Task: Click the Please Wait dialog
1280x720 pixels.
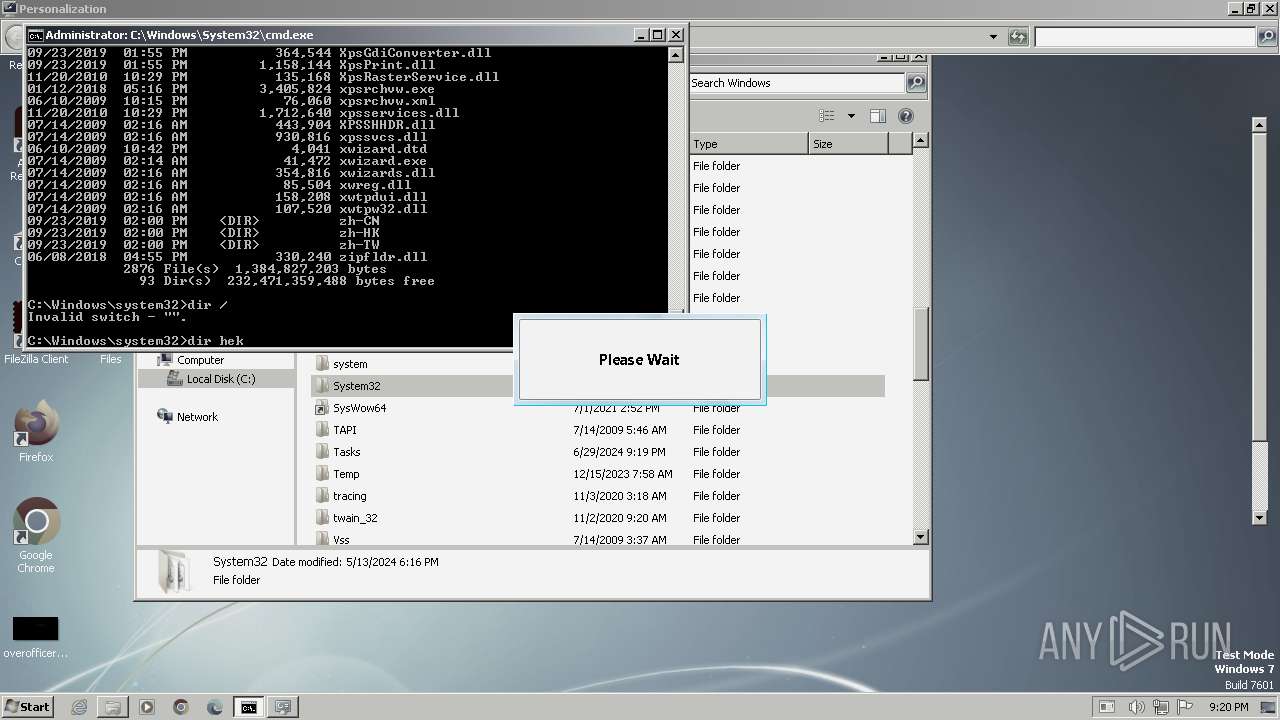Action: [x=640, y=360]
